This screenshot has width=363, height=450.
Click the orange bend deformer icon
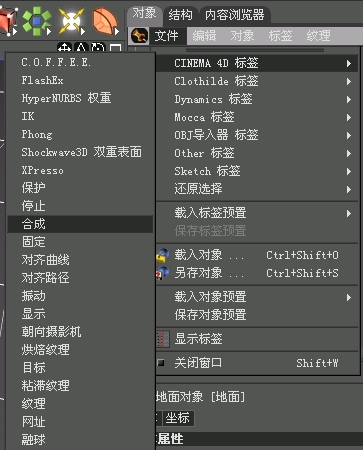[x=105, y=21]
